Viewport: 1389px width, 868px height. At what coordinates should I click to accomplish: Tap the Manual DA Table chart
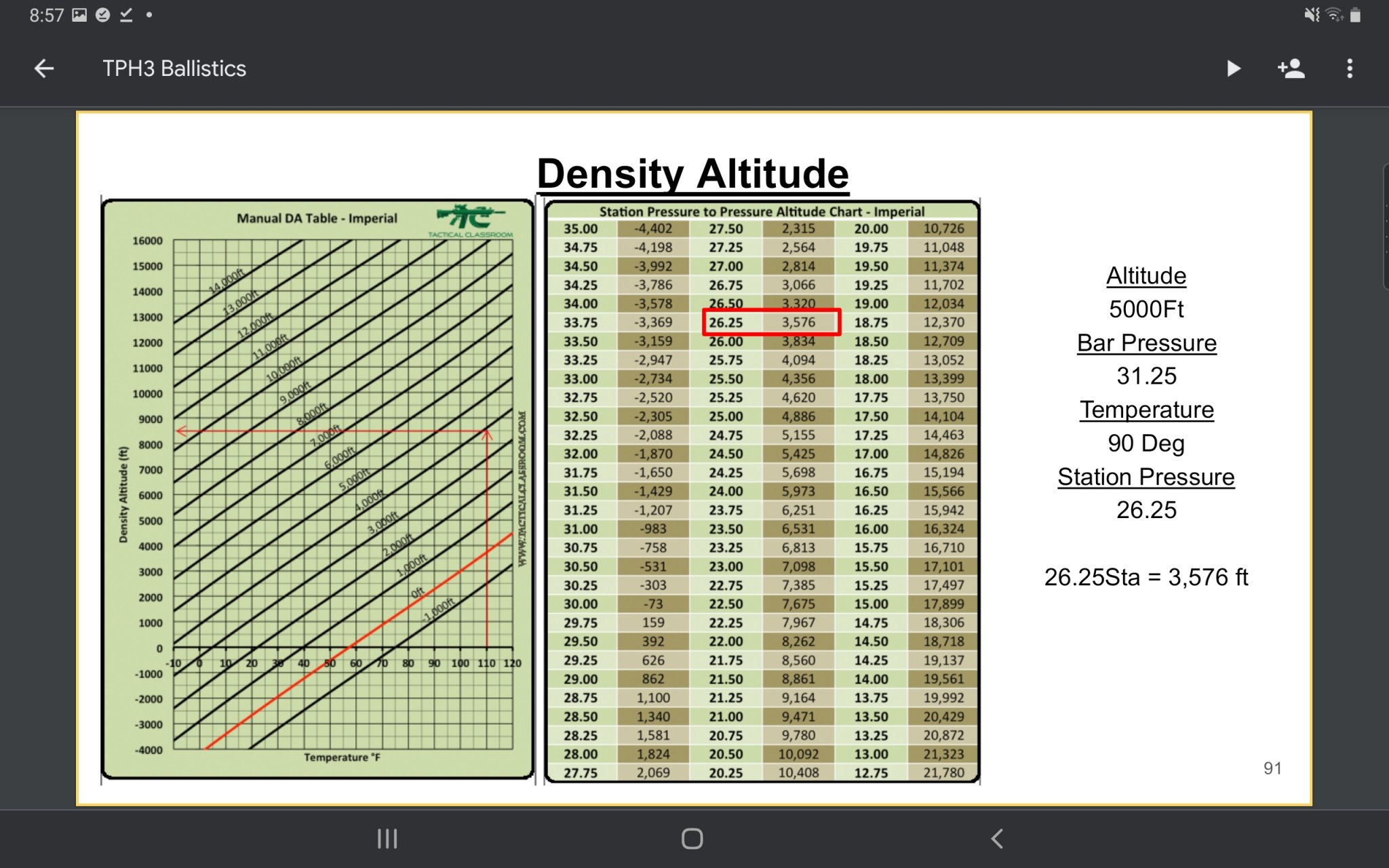(317, 488)
